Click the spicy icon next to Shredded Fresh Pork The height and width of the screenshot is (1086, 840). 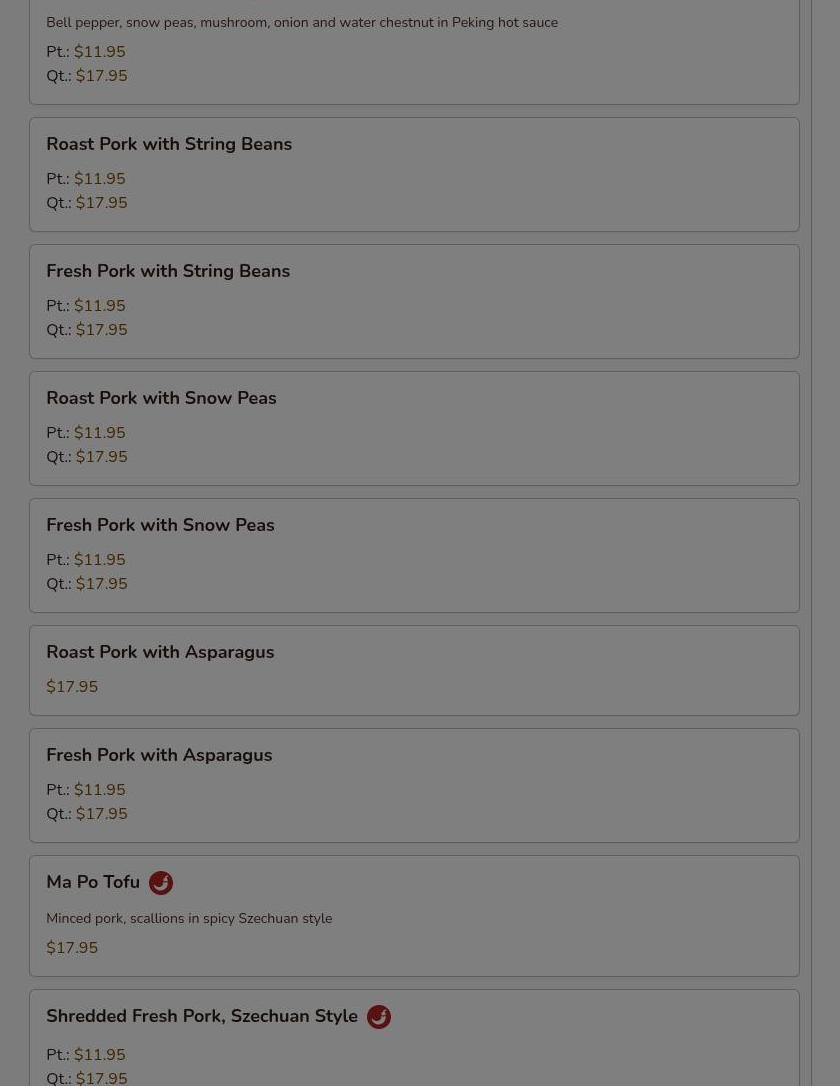tap(379, 1017)
